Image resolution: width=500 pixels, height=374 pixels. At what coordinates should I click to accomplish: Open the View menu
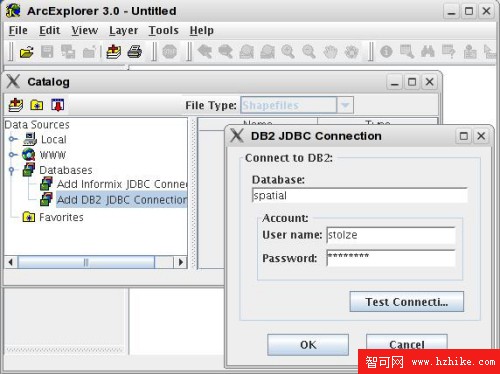pyautogui.click(x=85, y=30)
